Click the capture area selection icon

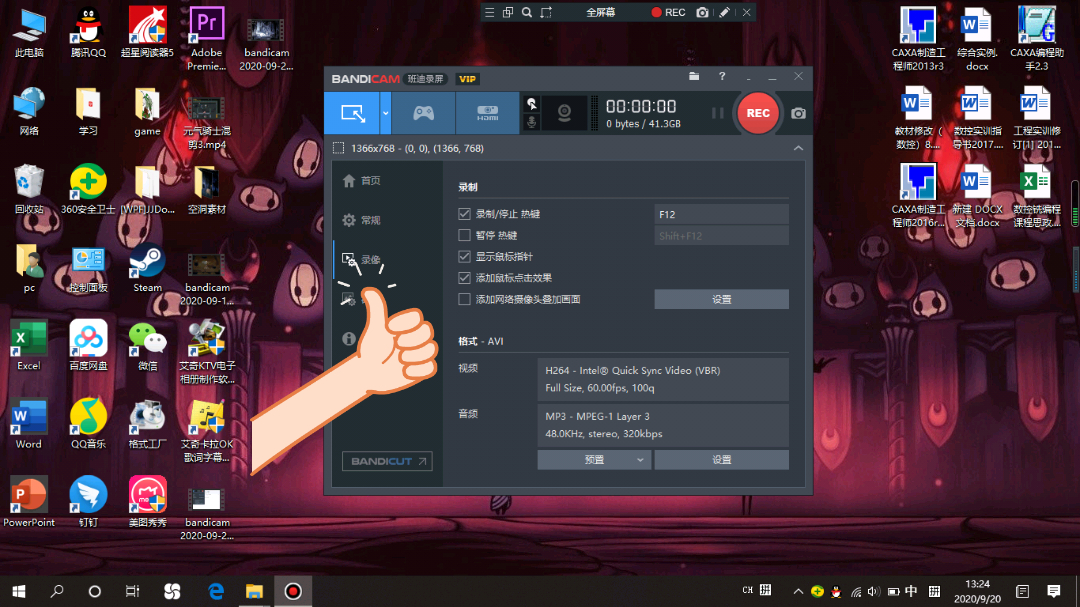pyautogui.click(x=338, y=148)
